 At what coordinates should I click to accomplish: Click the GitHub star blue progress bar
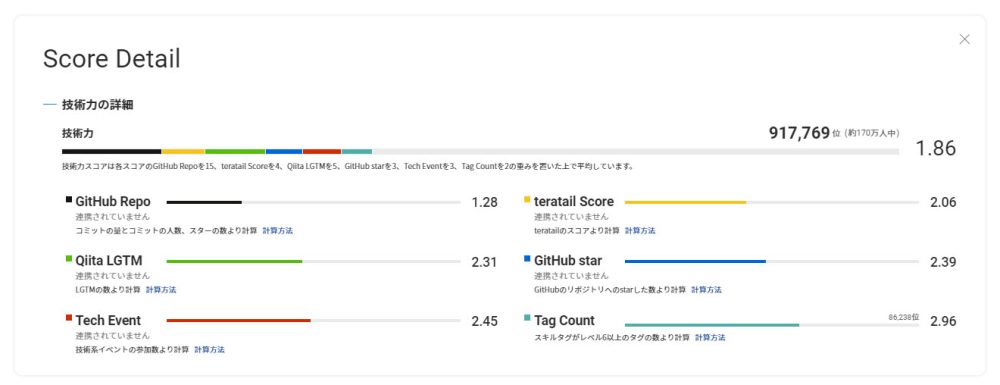coord(772,261)
